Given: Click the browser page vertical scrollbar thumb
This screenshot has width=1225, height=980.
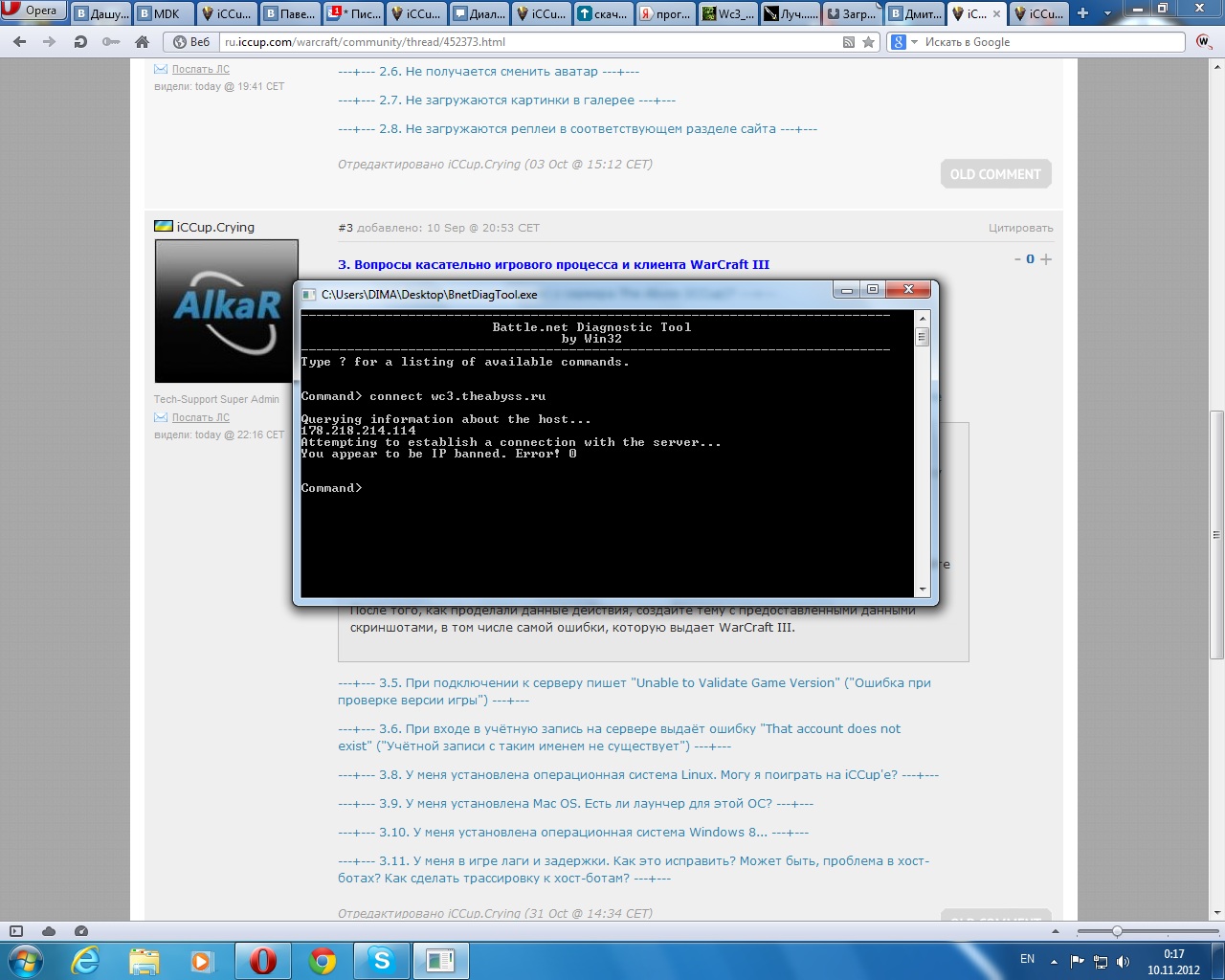Looking at the screenshot, I should 1216,534.
